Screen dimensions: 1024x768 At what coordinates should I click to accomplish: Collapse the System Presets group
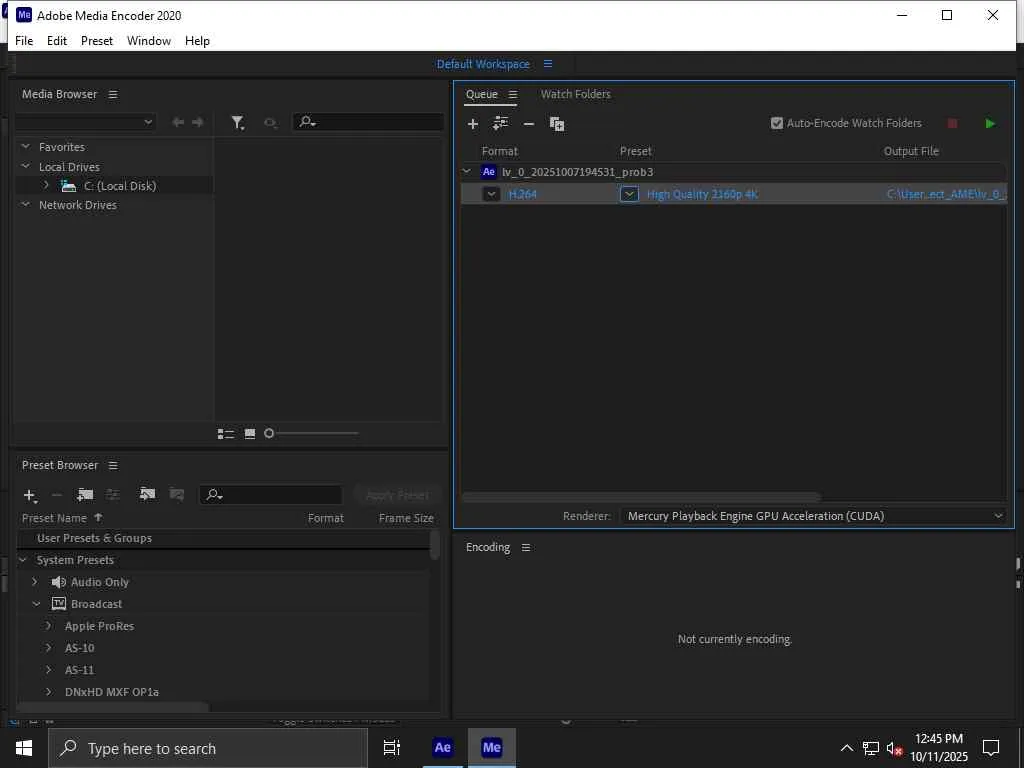(23, 560)
